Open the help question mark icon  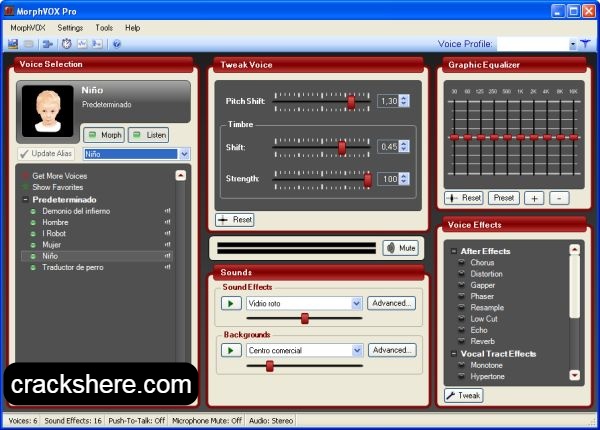pos(117,44)
